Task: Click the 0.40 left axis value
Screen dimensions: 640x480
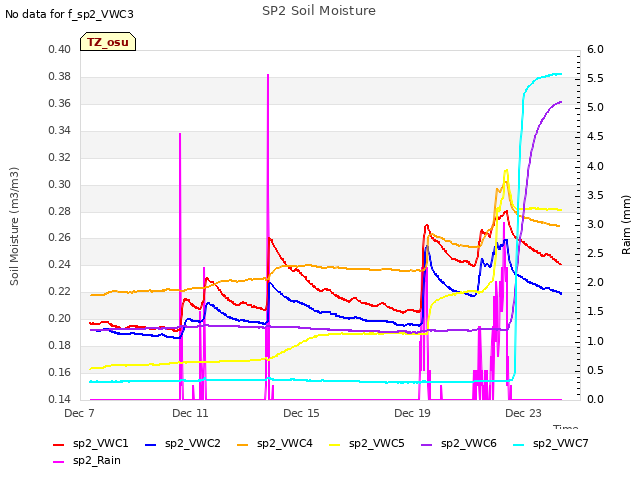Action: tap(60, 49)
